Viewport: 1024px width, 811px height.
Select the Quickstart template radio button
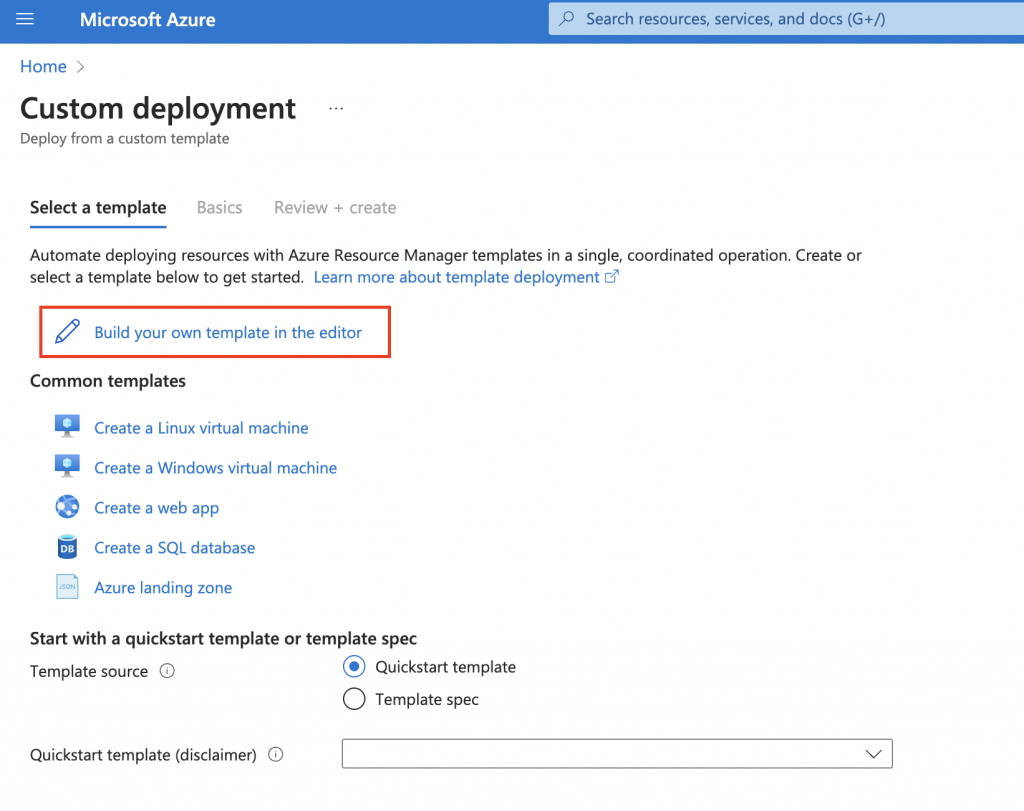pos(354,667)
